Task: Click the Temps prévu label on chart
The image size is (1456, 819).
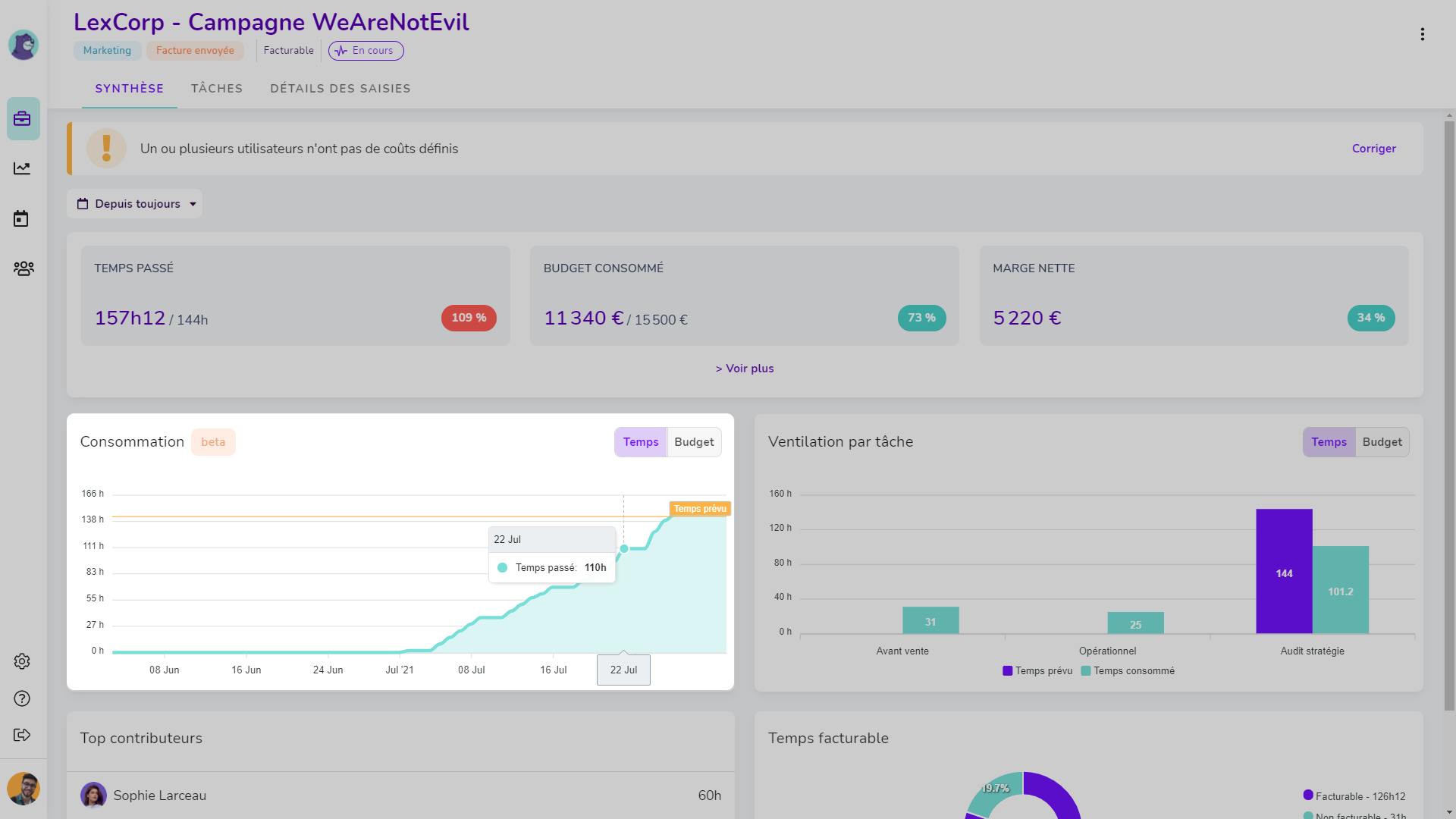Action: pos(700,509)
